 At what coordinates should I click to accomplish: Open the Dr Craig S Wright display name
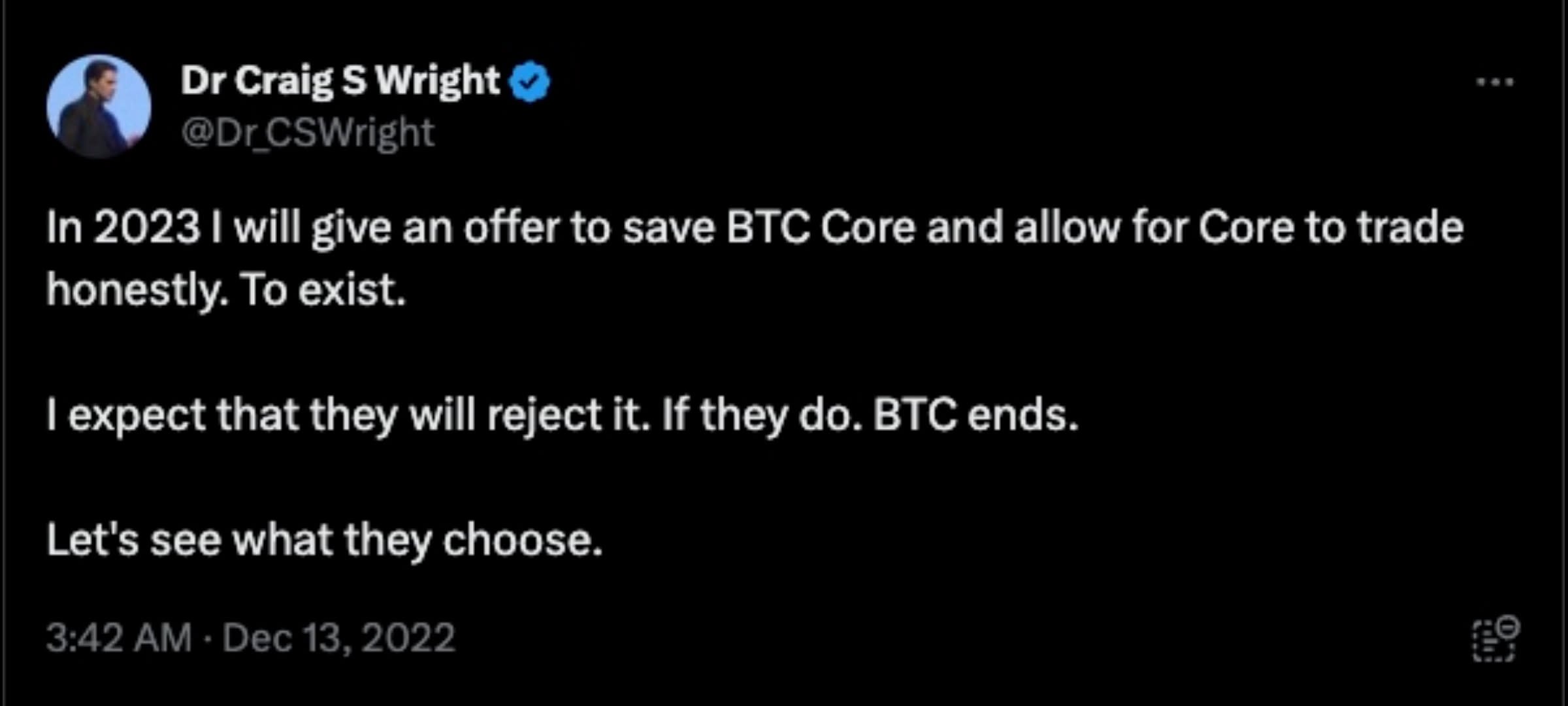pos(340,81)
